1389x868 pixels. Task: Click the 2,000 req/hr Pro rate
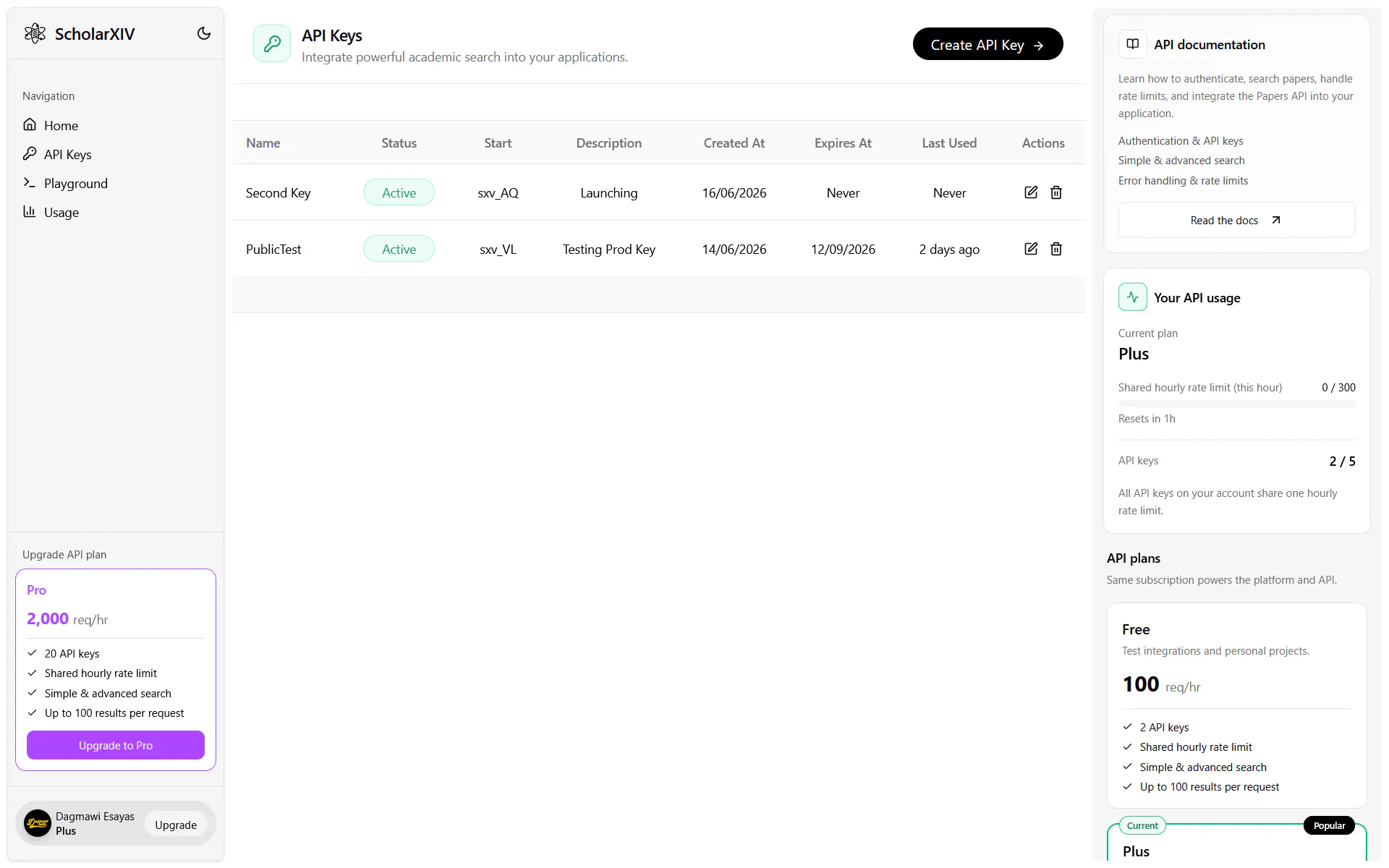click(x=67, y=618)
